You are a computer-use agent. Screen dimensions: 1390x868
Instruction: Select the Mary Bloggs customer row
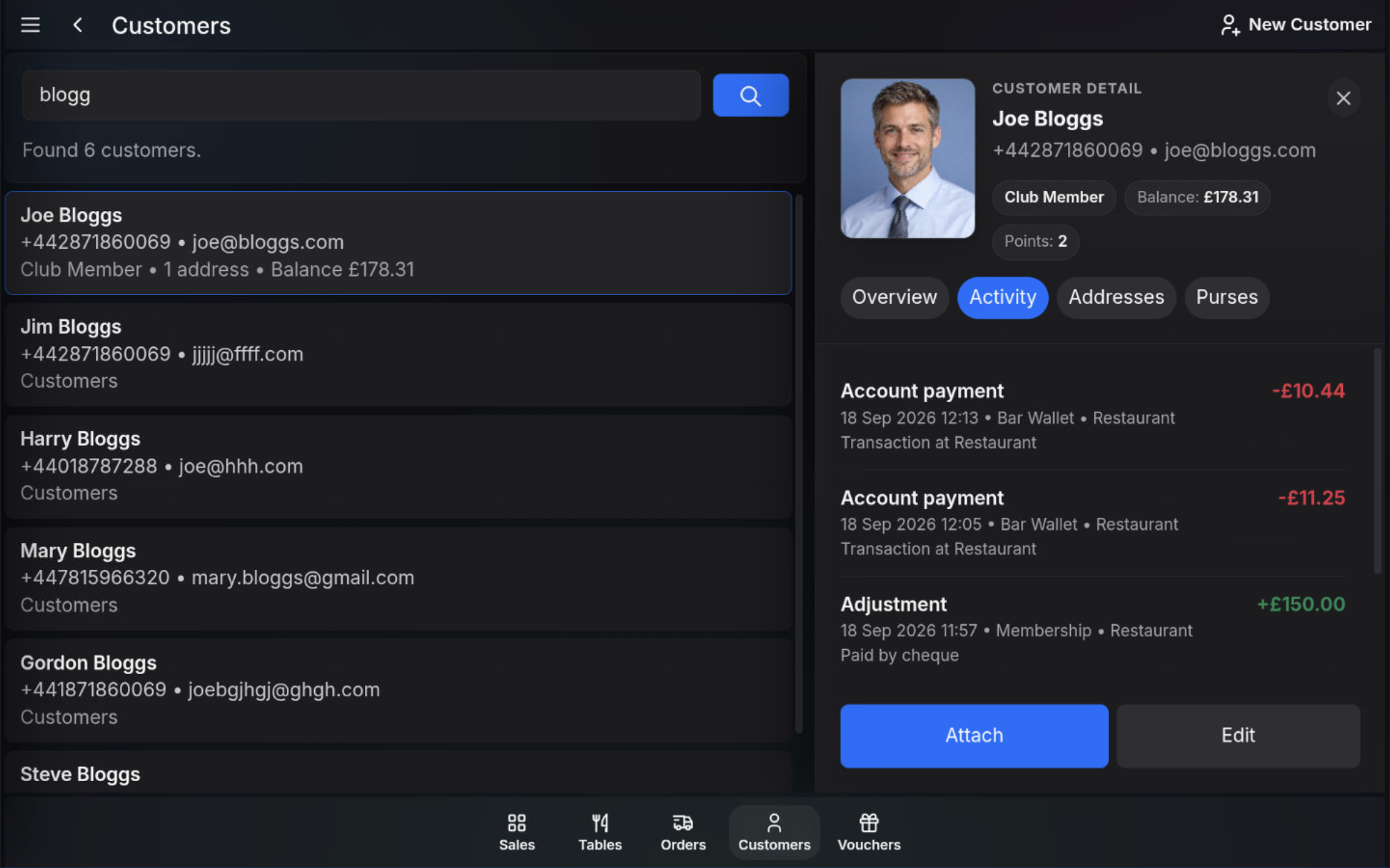pyautogui.click(x=398, y=578)
